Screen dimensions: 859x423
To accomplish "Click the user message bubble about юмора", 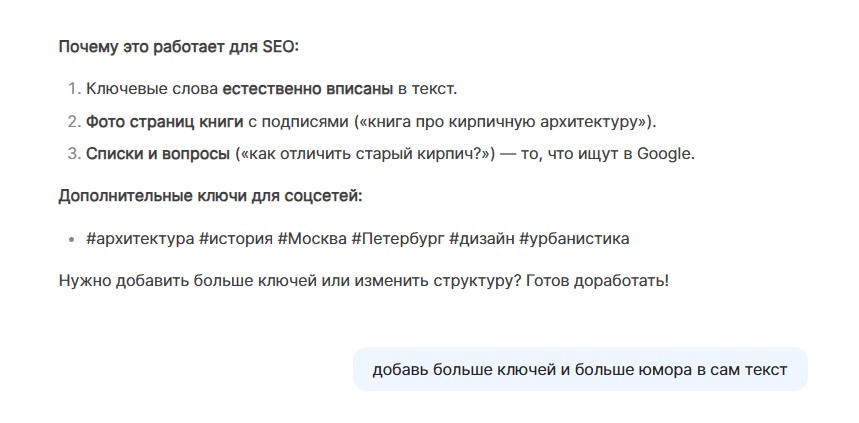I will tap(579, 369).
